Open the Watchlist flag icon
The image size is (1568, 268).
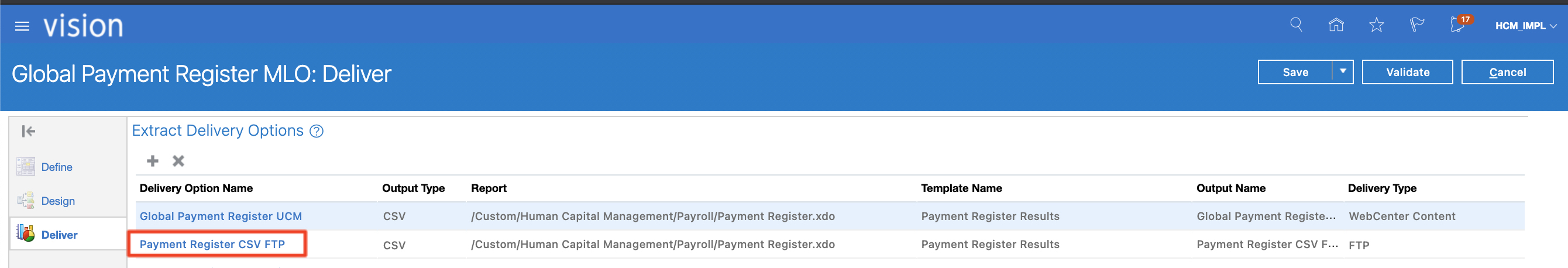(1416, 25)
